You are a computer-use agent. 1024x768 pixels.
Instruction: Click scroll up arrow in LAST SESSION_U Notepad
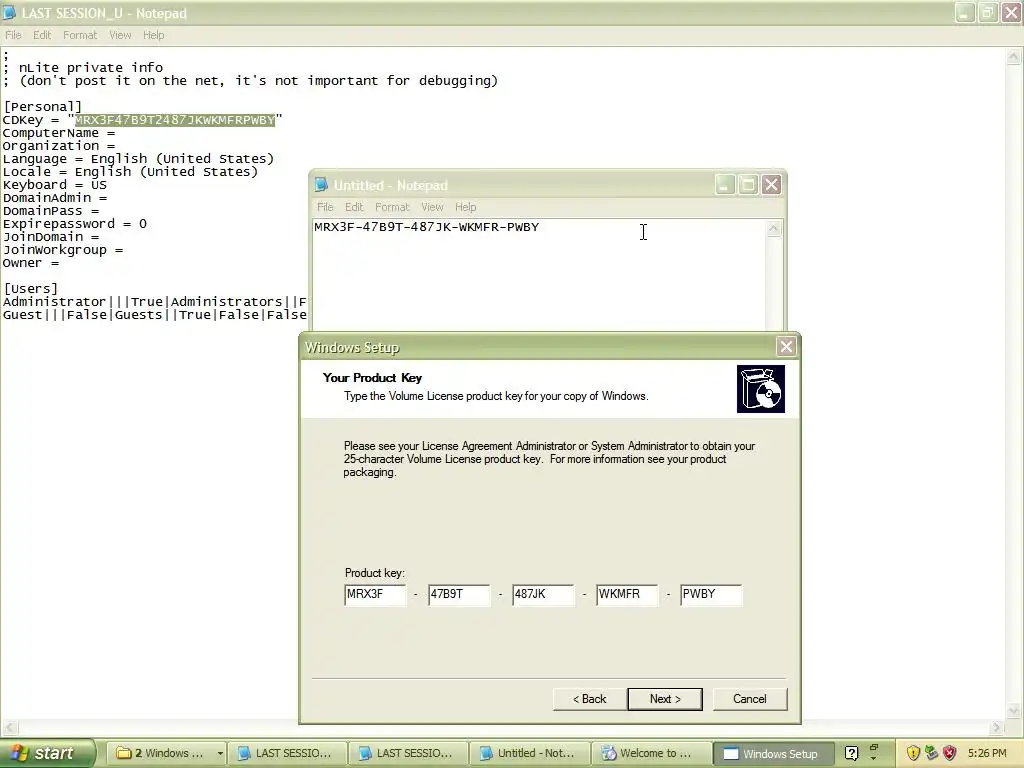(1014, 57)
